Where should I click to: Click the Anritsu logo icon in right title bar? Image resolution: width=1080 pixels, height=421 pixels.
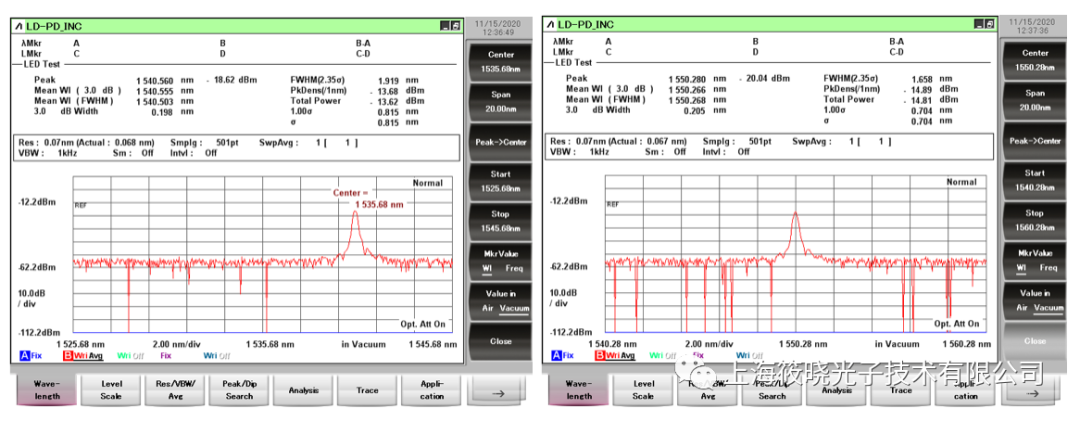pyautogui.click(x=551, y=22)
